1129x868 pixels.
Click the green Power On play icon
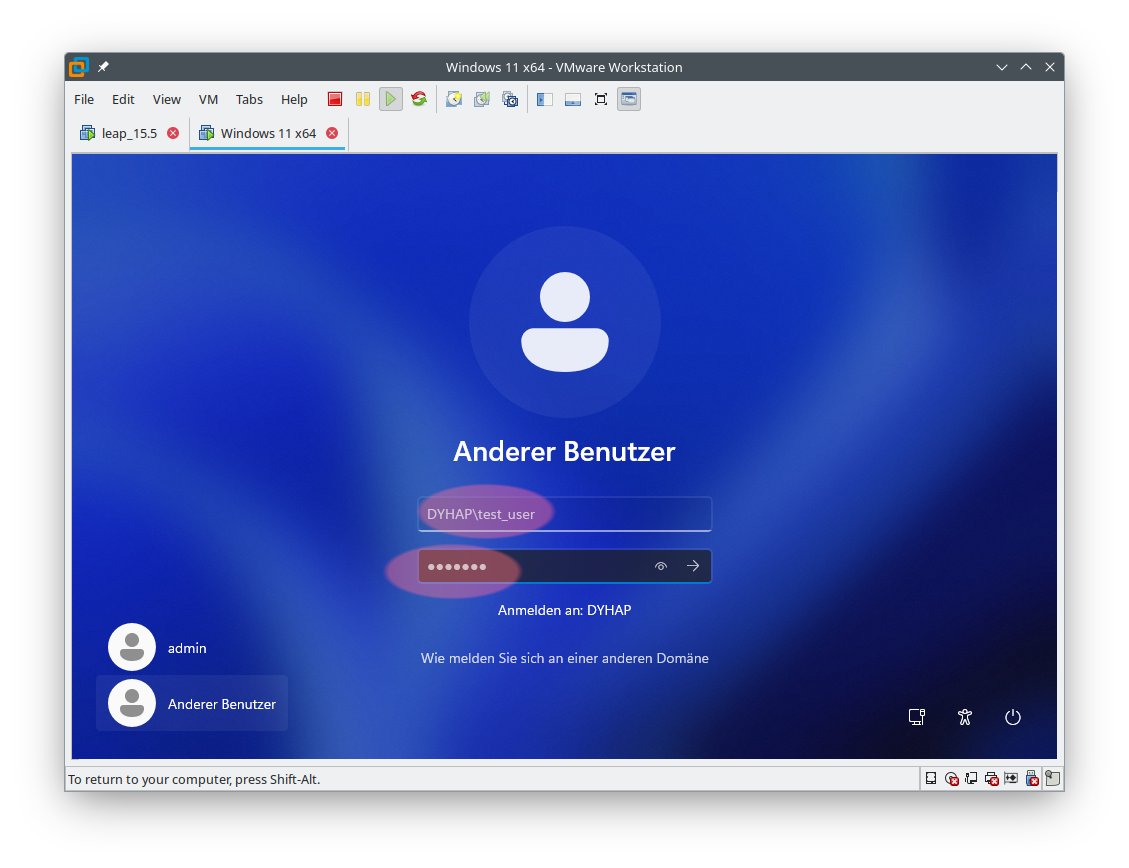[x=391, y=99]
